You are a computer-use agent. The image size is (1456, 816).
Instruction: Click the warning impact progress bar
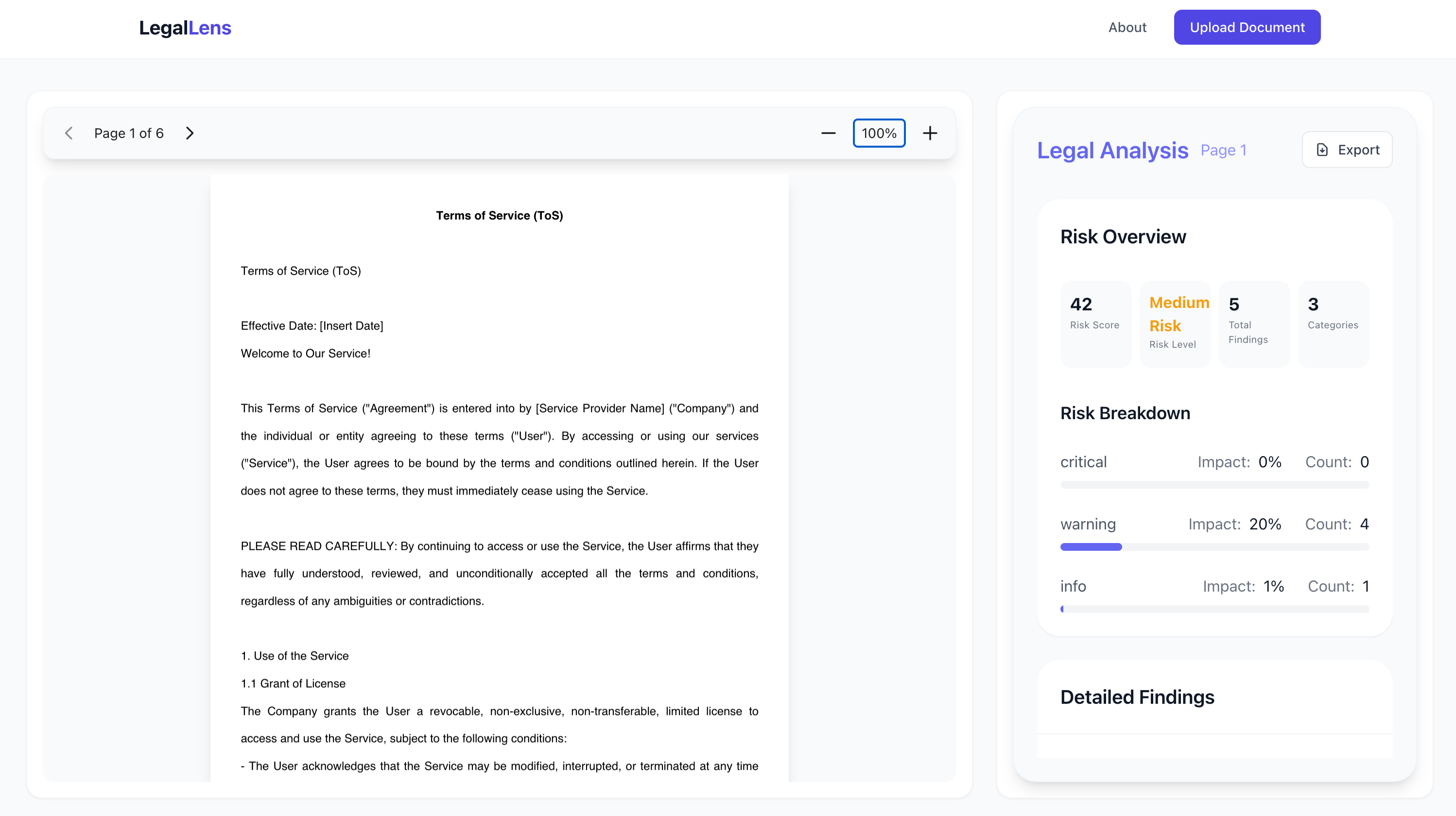[x=1214, y=547]
